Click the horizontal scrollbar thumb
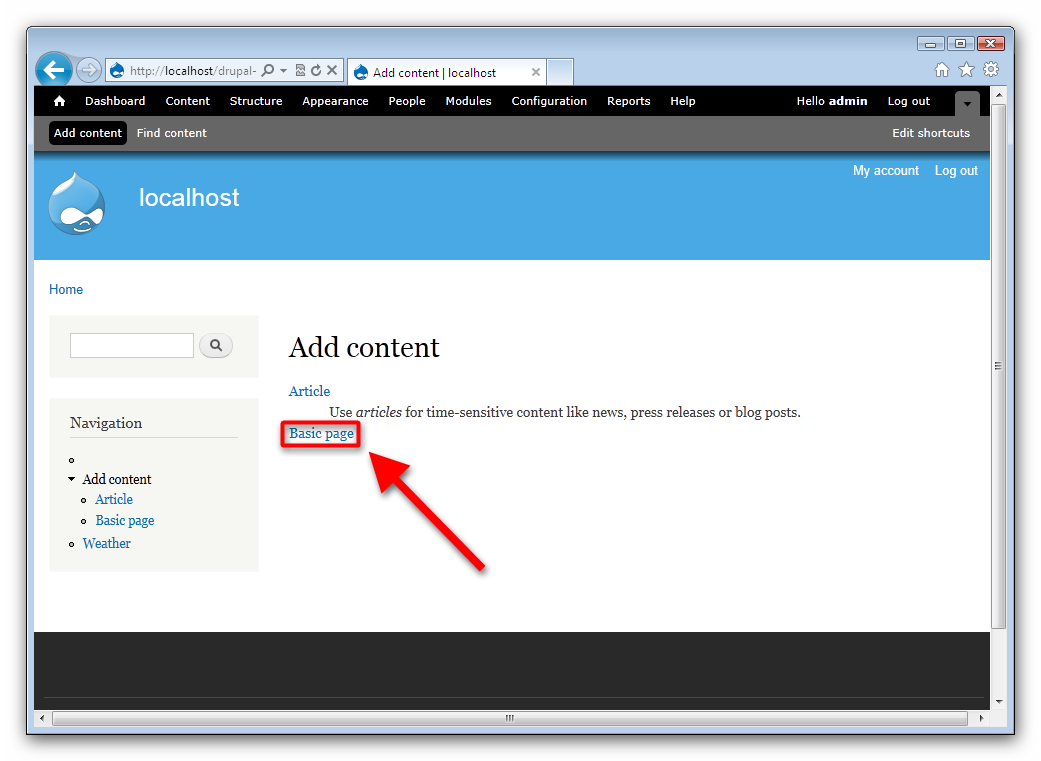This screenshot has width=1041, height=761. point(509,718)
